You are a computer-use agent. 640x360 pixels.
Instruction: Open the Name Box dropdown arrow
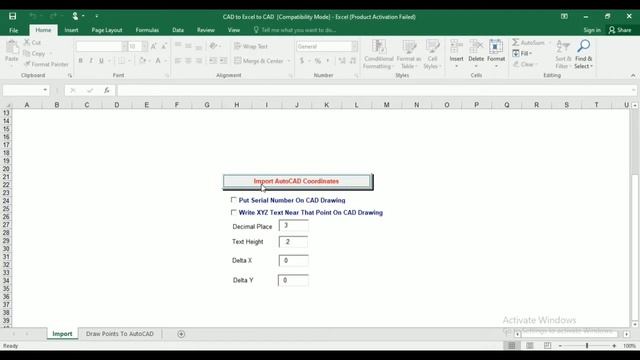[x=45, y=90]
